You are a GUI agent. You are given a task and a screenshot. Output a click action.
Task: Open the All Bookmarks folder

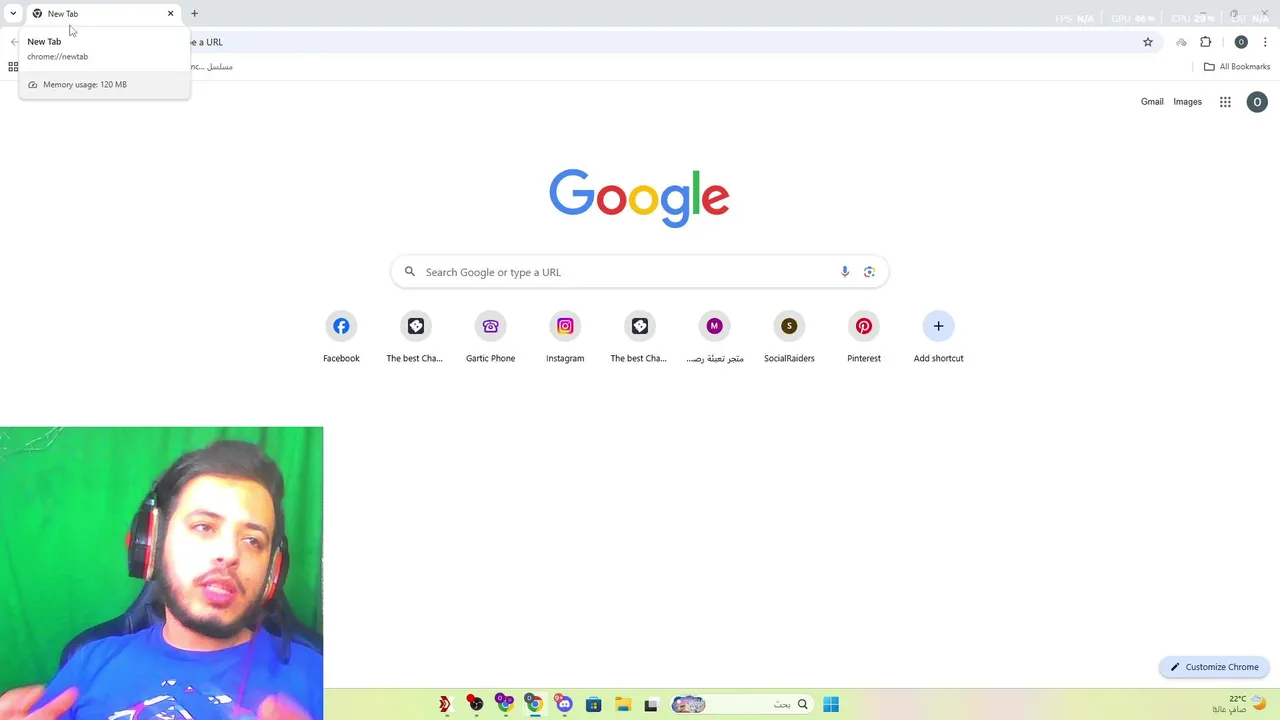point(1237,67)
